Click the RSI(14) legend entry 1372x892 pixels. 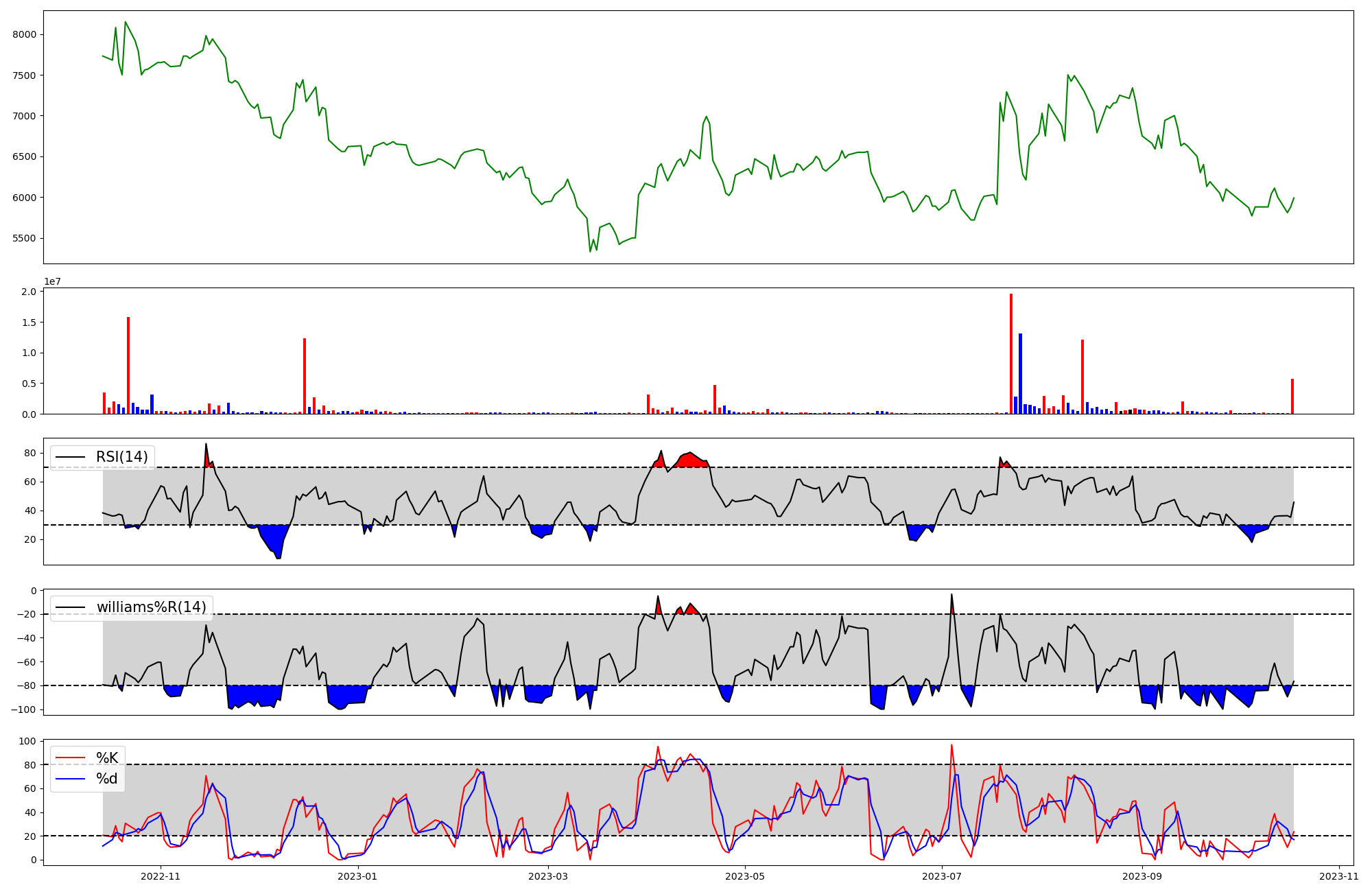pos(121,457)
